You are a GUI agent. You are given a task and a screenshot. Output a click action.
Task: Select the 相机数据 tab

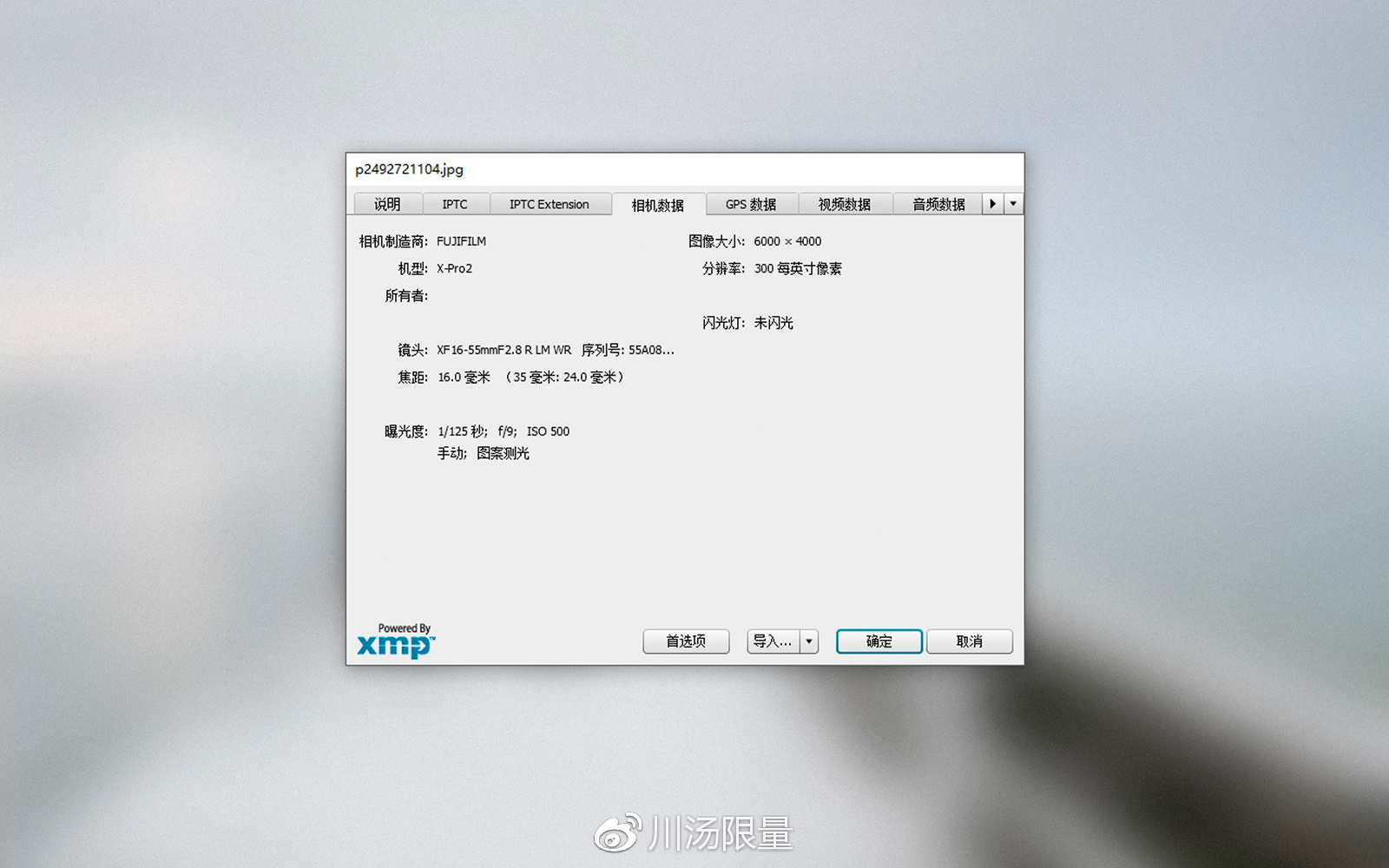658,205
